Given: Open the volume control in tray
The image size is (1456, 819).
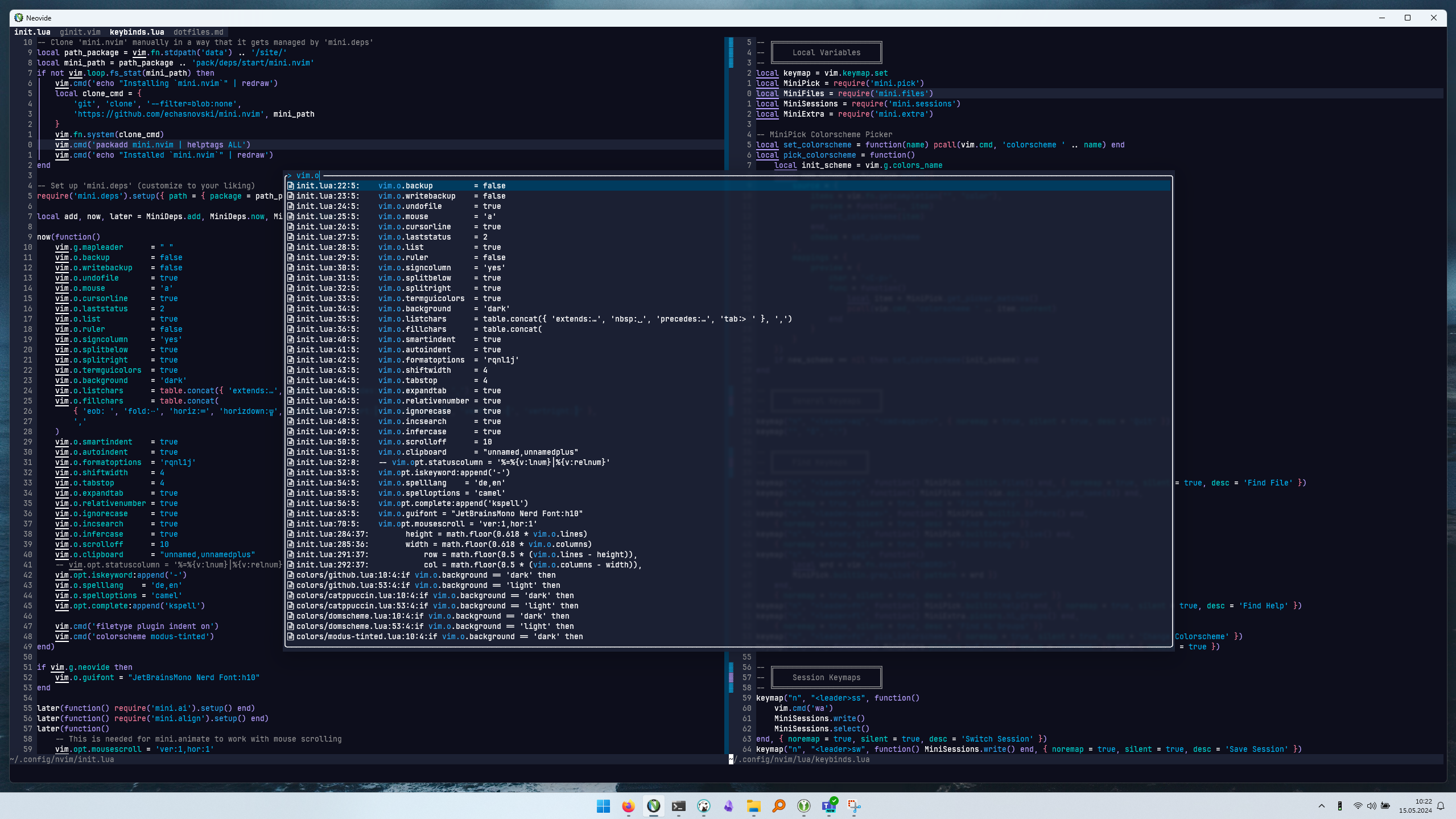Looking at the screenshot, I should point(1371,806).
